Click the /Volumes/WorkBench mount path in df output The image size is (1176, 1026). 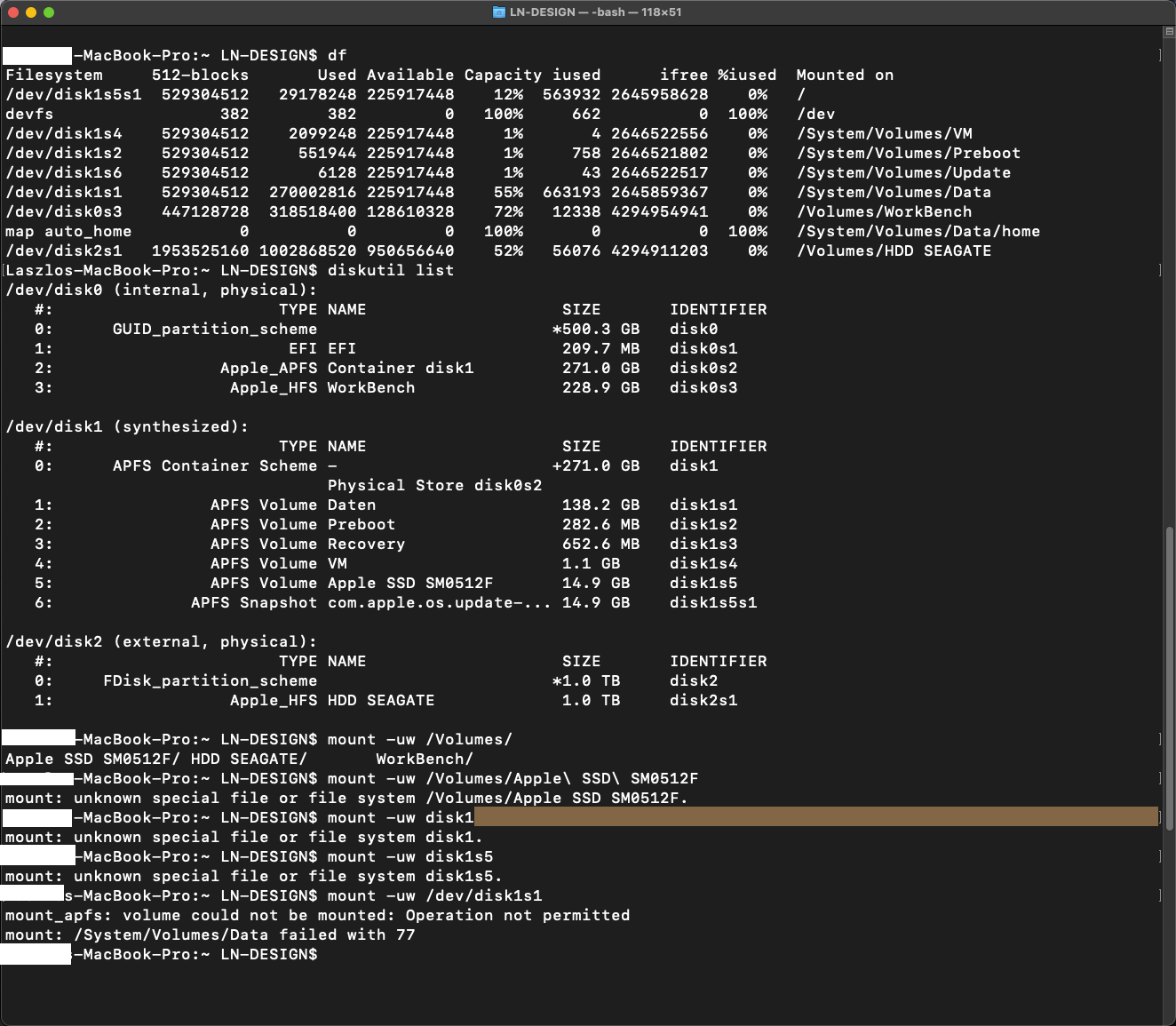coord(884,211)
